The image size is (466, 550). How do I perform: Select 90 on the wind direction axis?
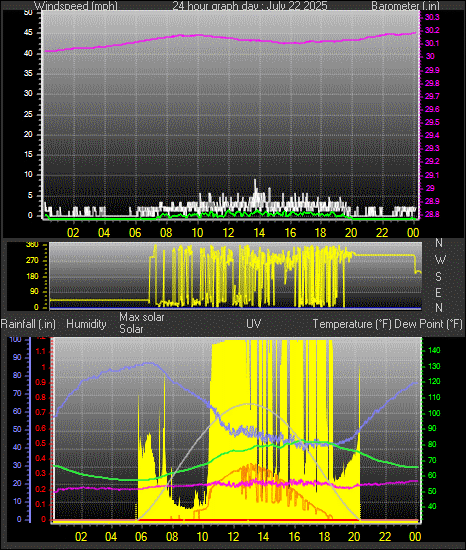click(34, 291)
